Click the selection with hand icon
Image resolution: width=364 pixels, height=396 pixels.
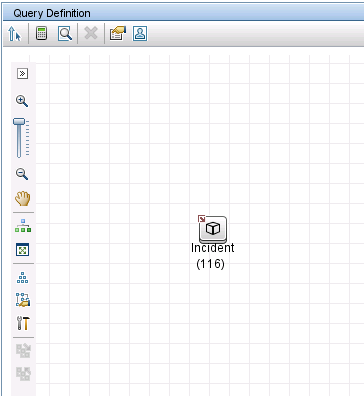pos(22,300)
